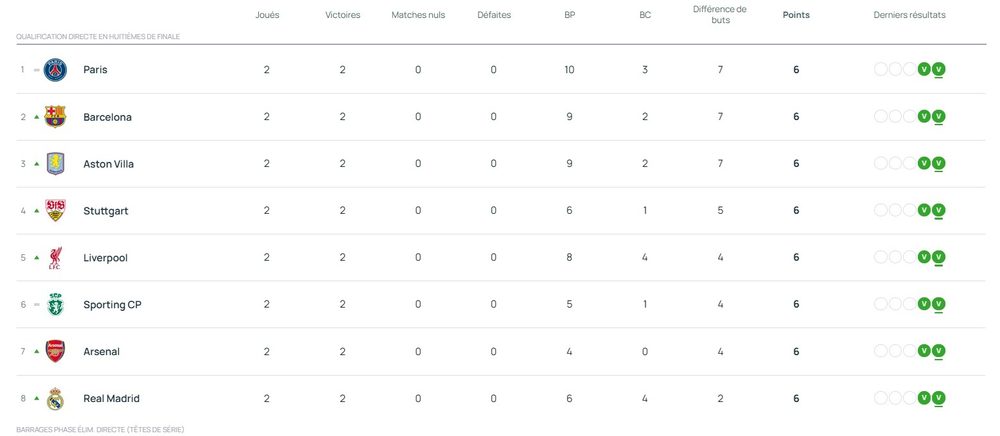This screenshot has width=1000, height=436.
Task: Click Stuttgart's most recent underlined V result
Action: pos(938,211)
